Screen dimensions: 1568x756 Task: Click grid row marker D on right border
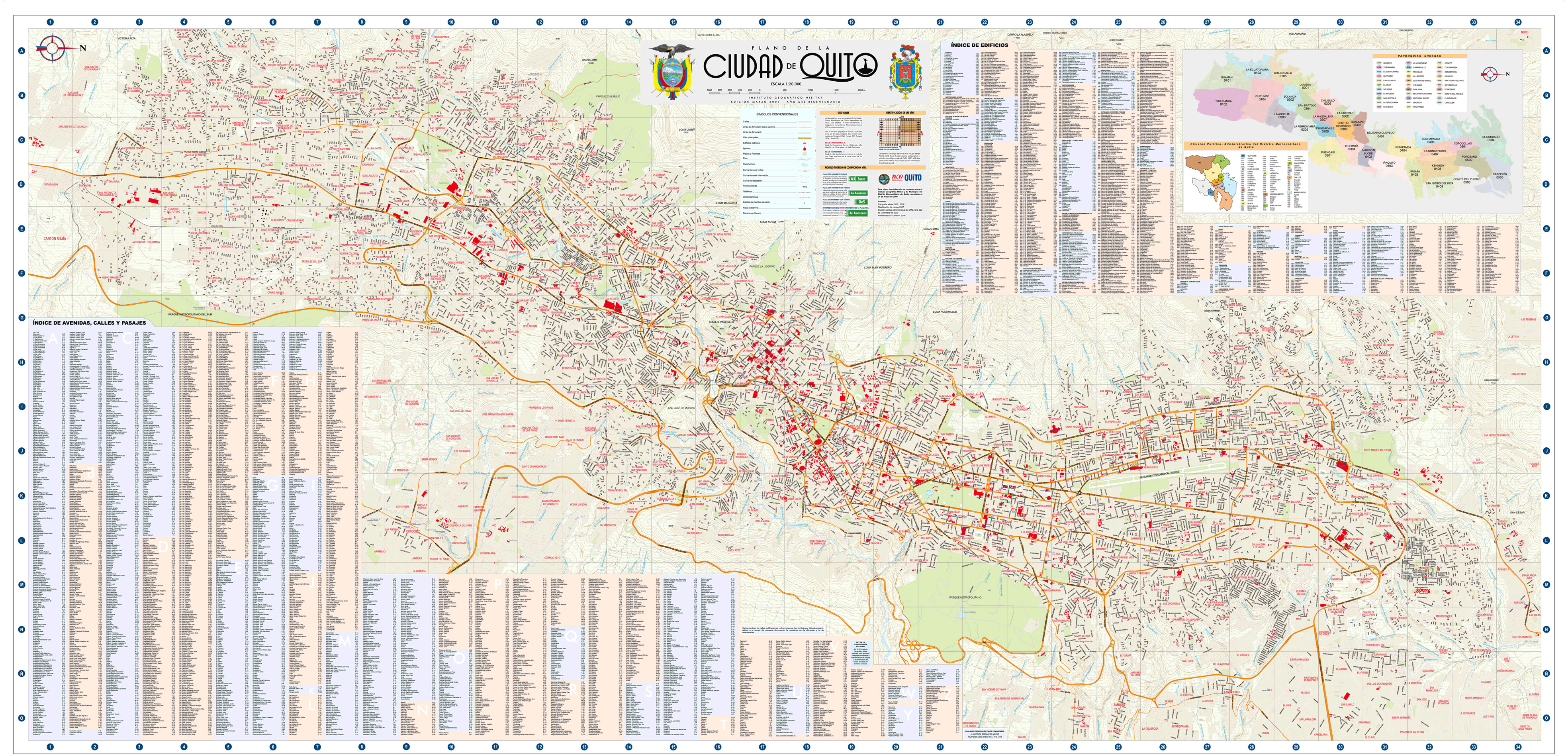1547,184
